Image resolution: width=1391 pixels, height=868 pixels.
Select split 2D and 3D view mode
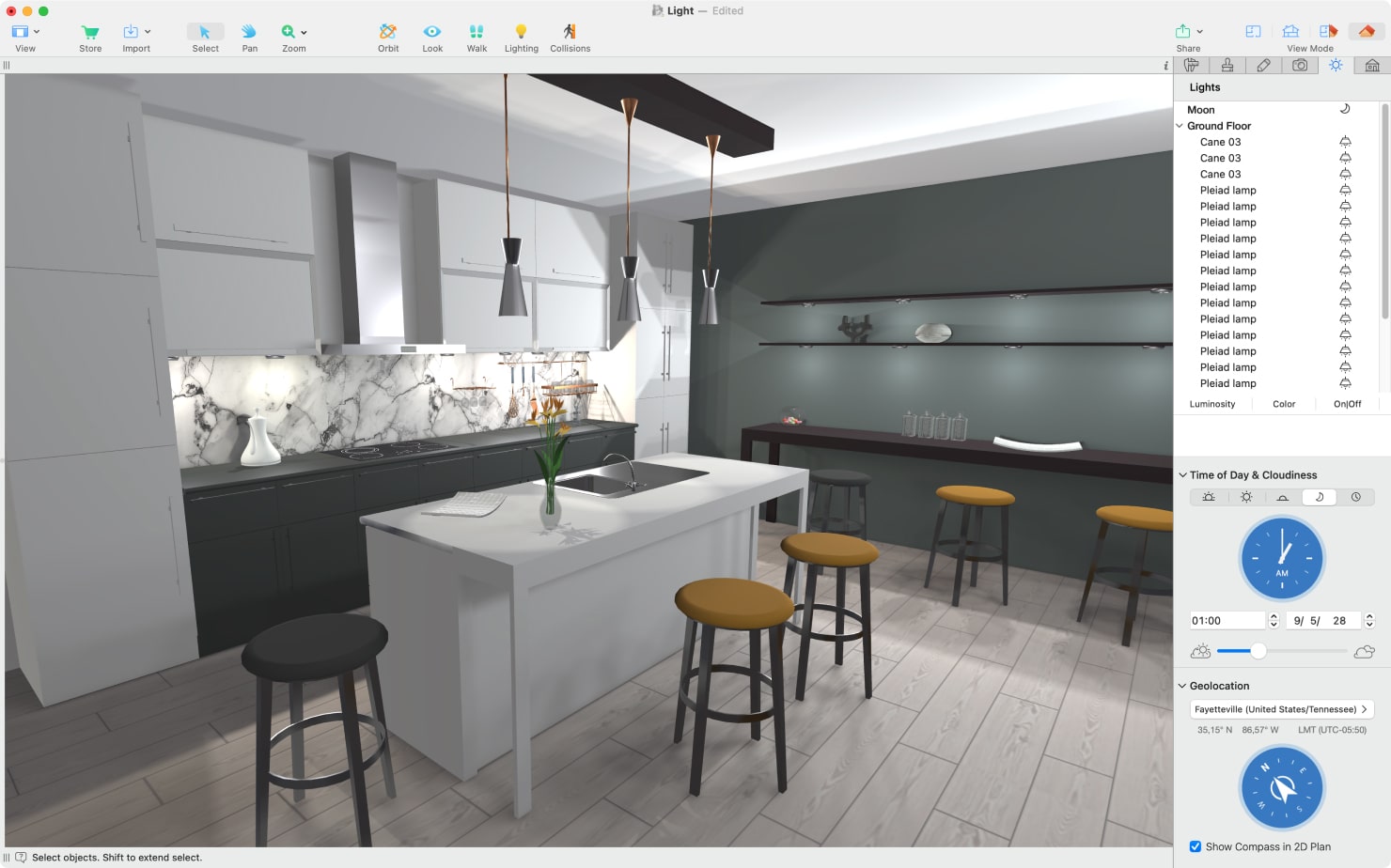point(1328,32)
